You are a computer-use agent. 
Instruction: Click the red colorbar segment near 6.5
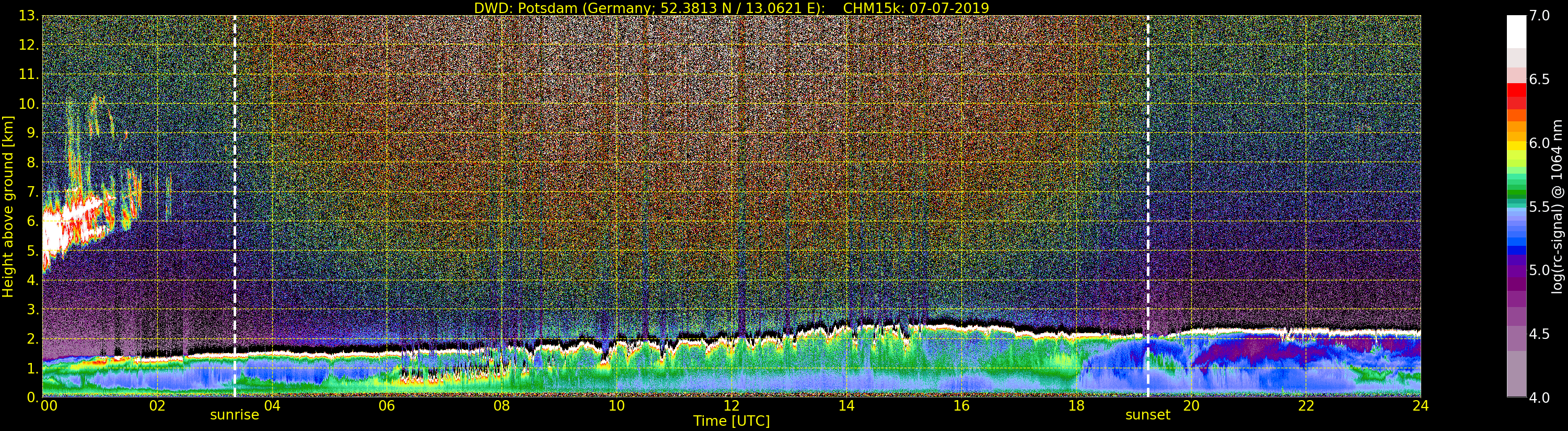coord(1516,89)
